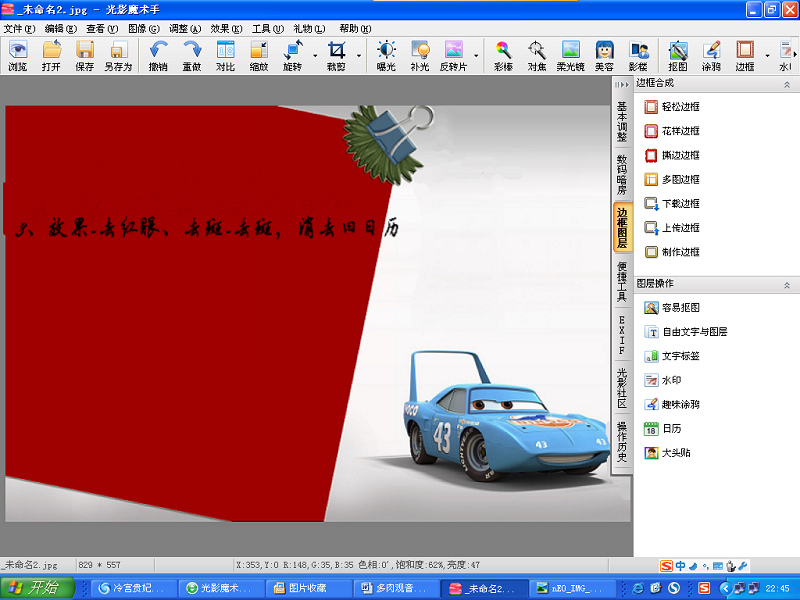Switch to 便捷工具 vertical tab
Screen dimensions: 800x600
tap(621, 281)
